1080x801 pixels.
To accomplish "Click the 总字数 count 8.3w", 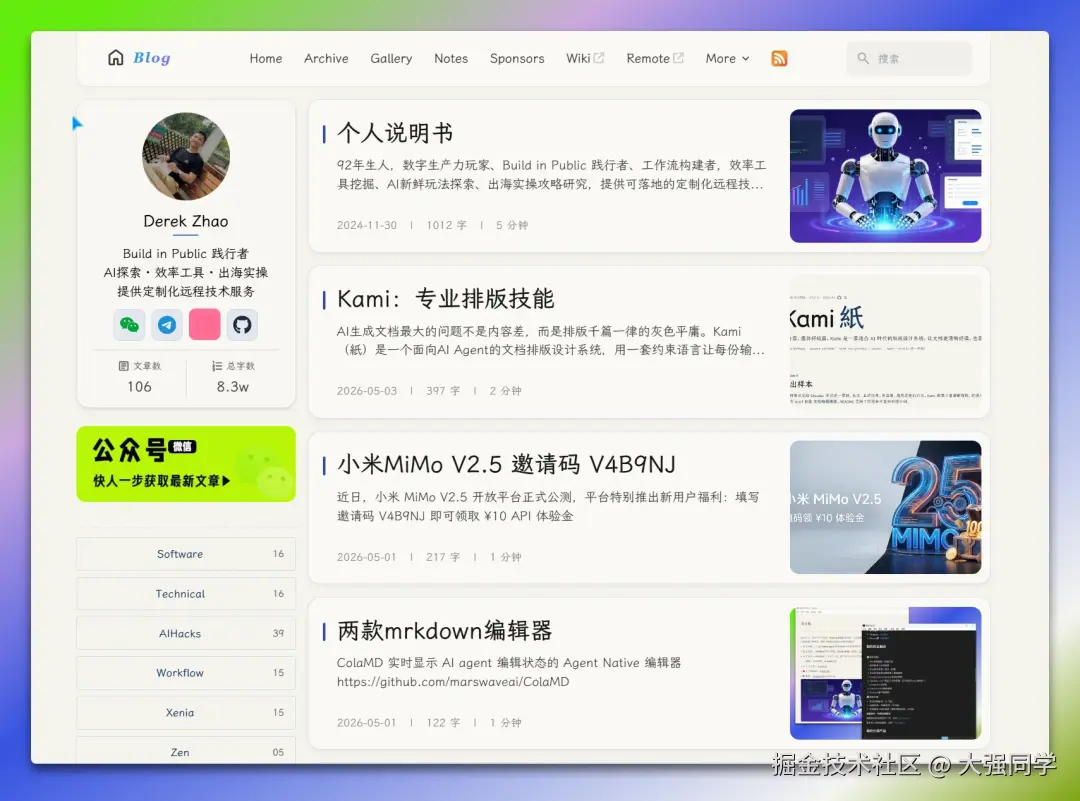I will [x=233, y=386].
